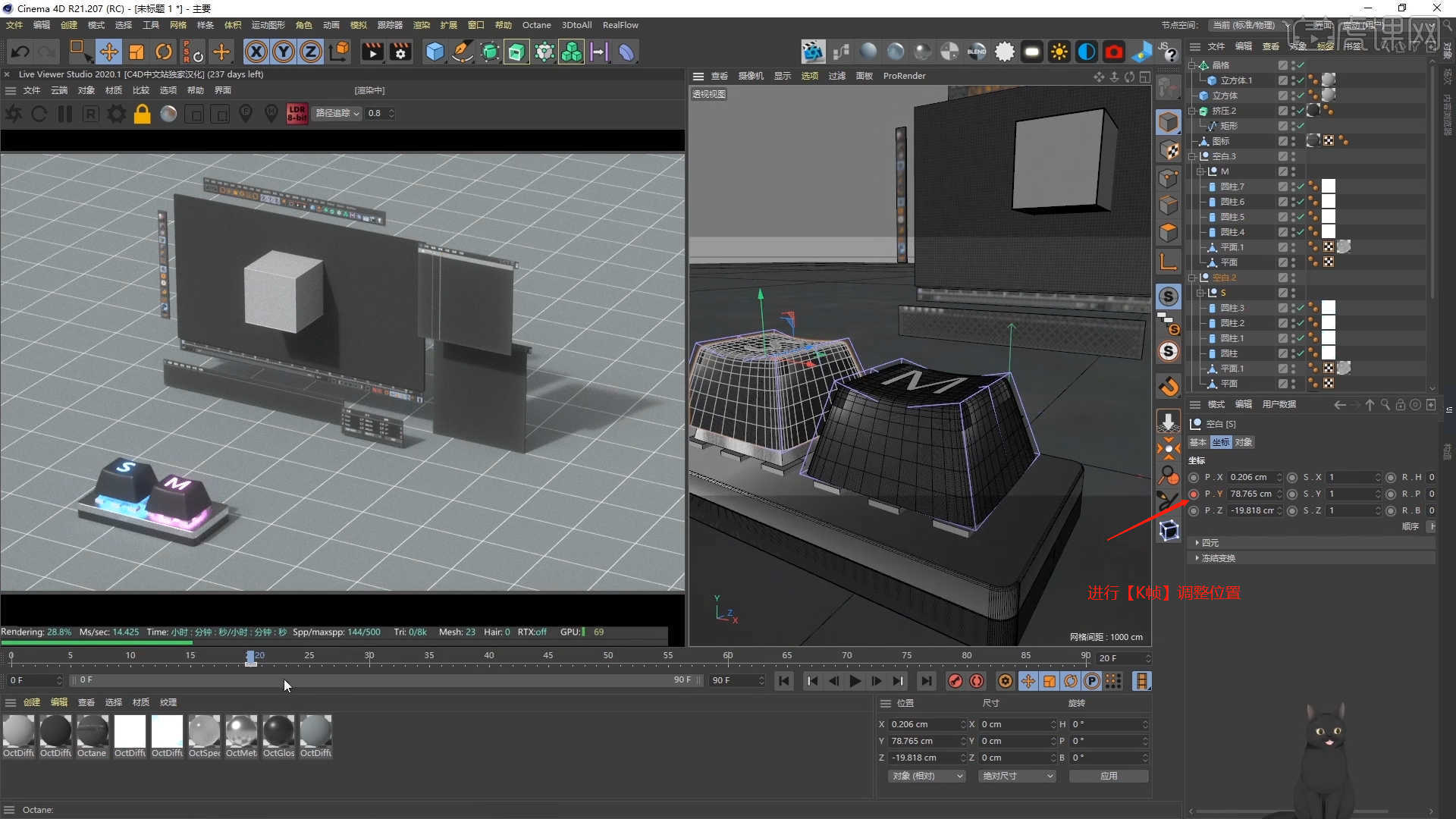Collapse the 挤压.2 object tree node
The image size is (1456, 819).
click(1192, 111)
